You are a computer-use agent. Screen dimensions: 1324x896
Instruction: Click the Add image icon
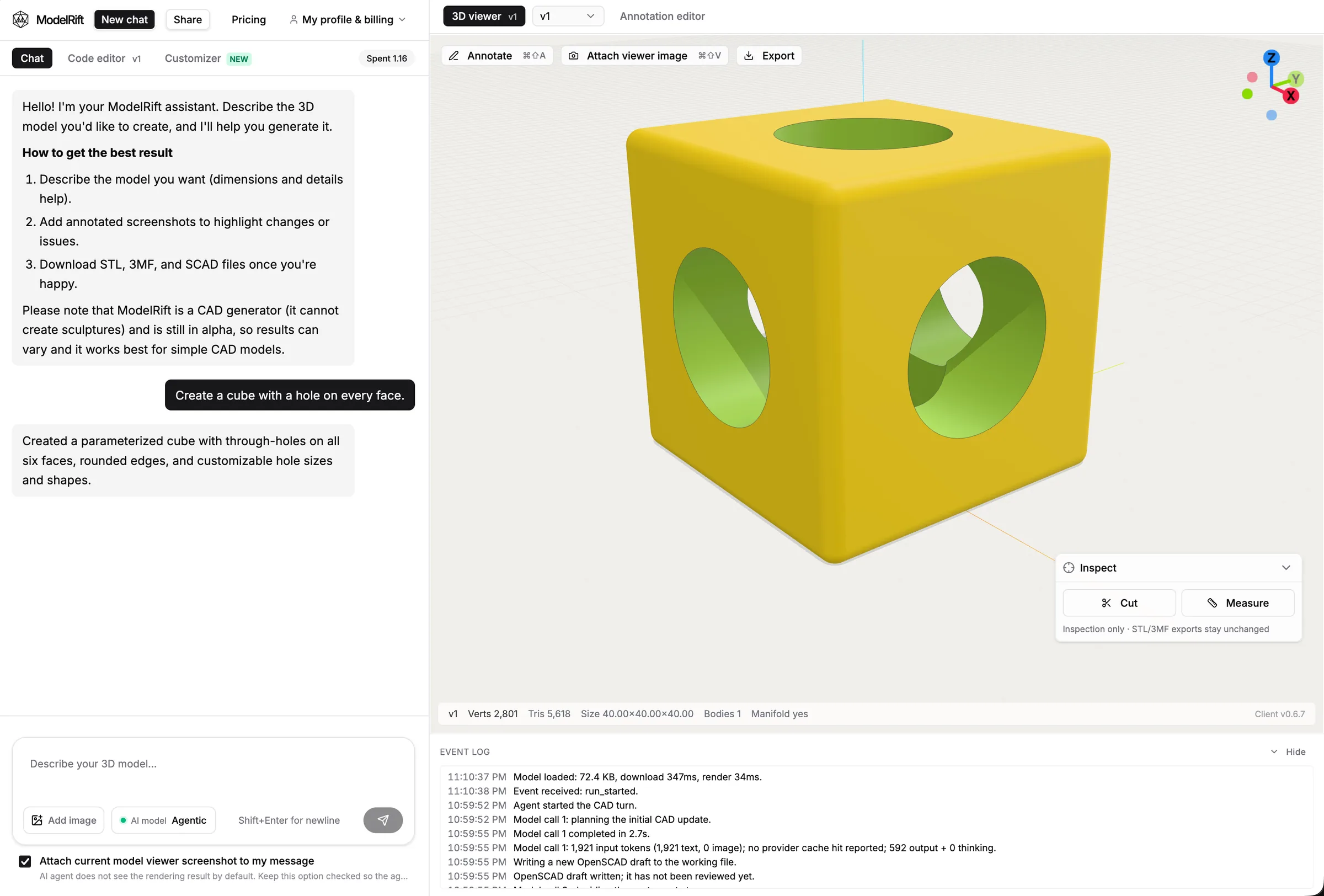37,820
